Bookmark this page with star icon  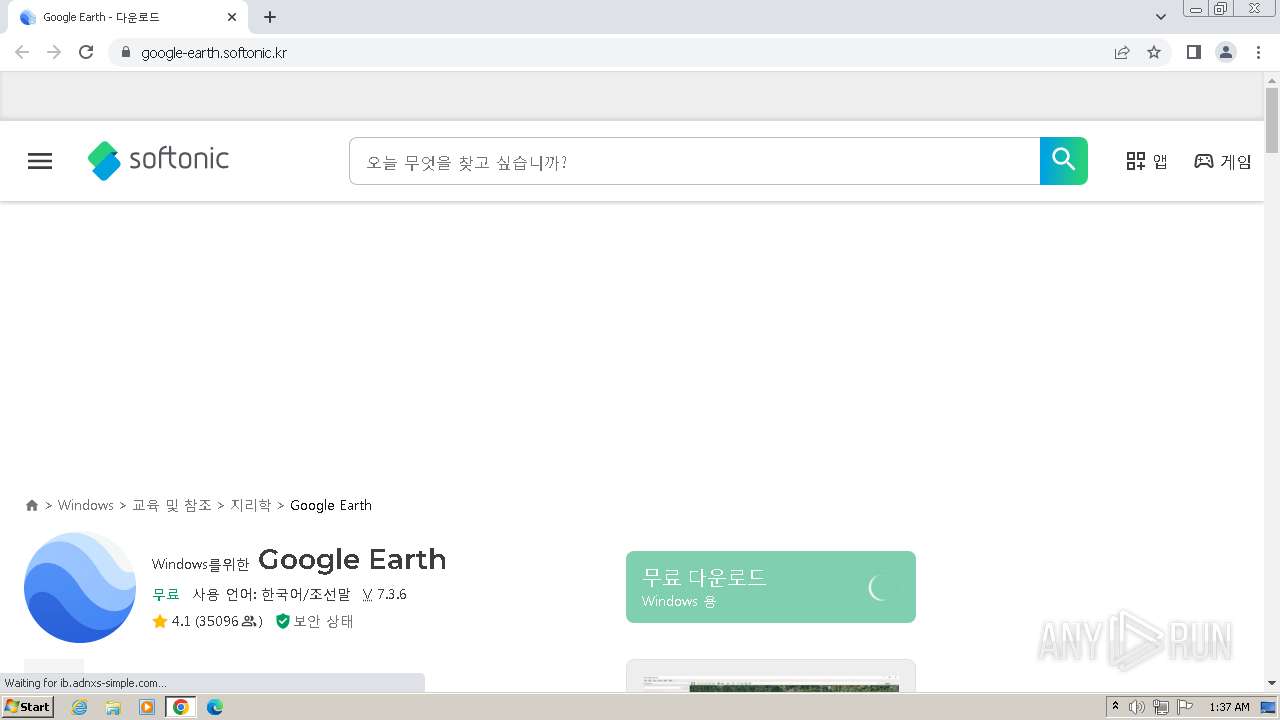[x=1154, y=52]
